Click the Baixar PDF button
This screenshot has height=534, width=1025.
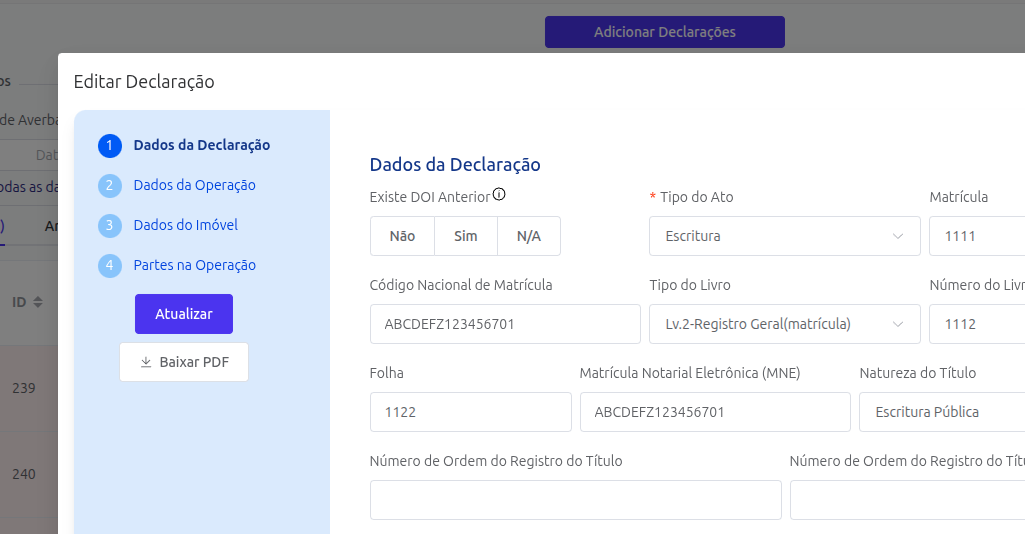point(184,362)
